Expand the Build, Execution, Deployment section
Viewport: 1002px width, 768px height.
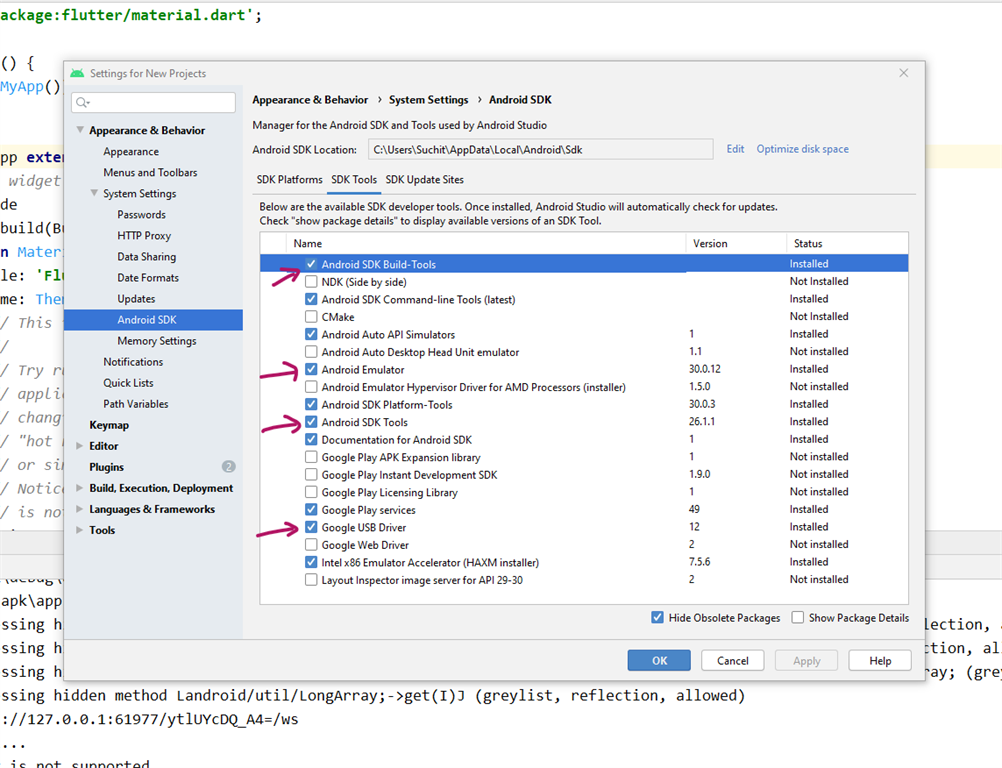[x=80, y=489]
